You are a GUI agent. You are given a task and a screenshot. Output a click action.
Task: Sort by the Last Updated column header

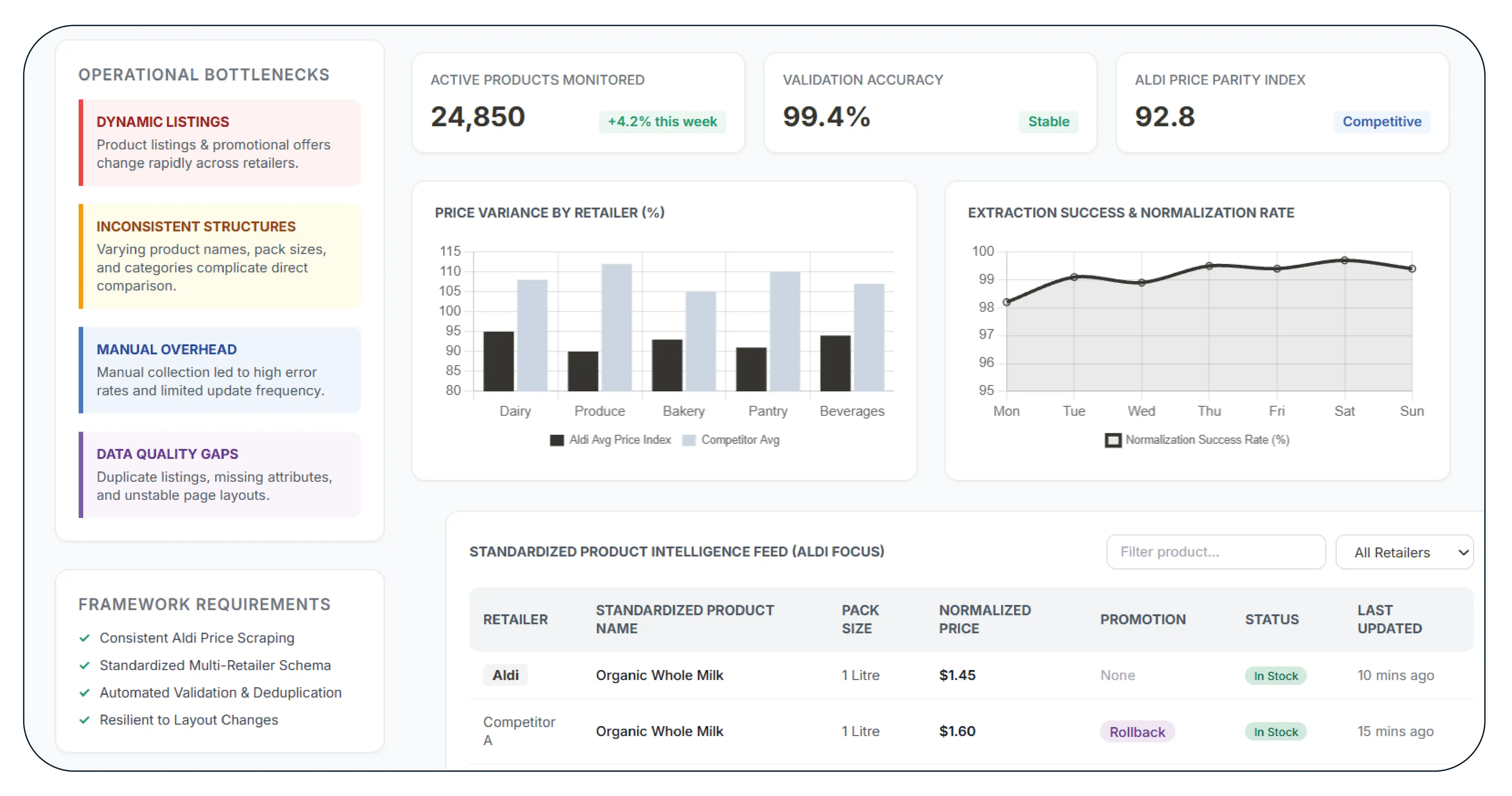[1389, 619]
